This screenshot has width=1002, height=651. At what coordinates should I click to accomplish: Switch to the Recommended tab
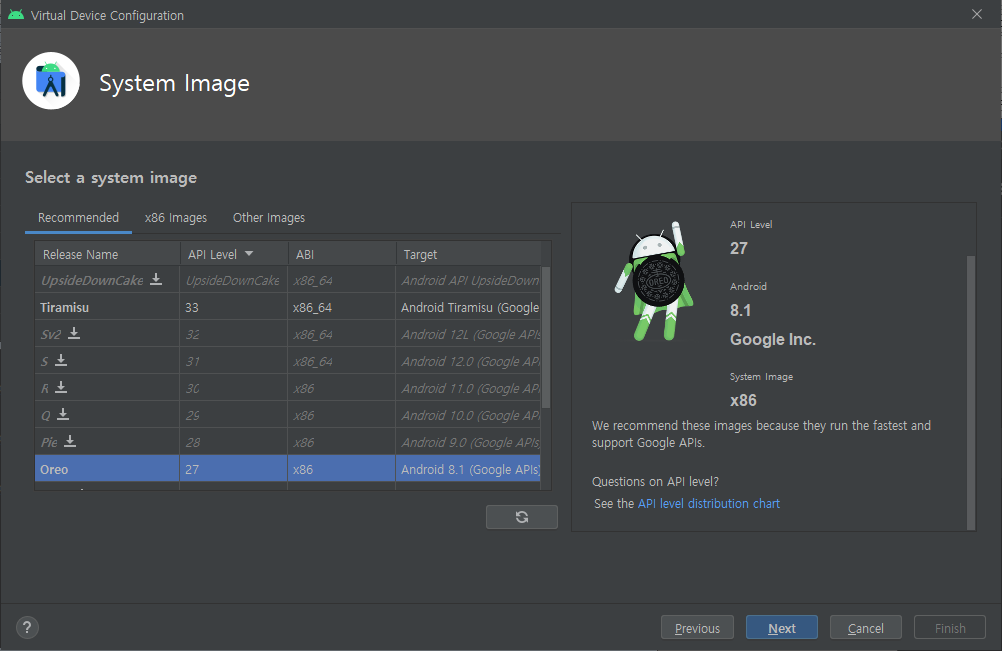[x=78, y=218]
